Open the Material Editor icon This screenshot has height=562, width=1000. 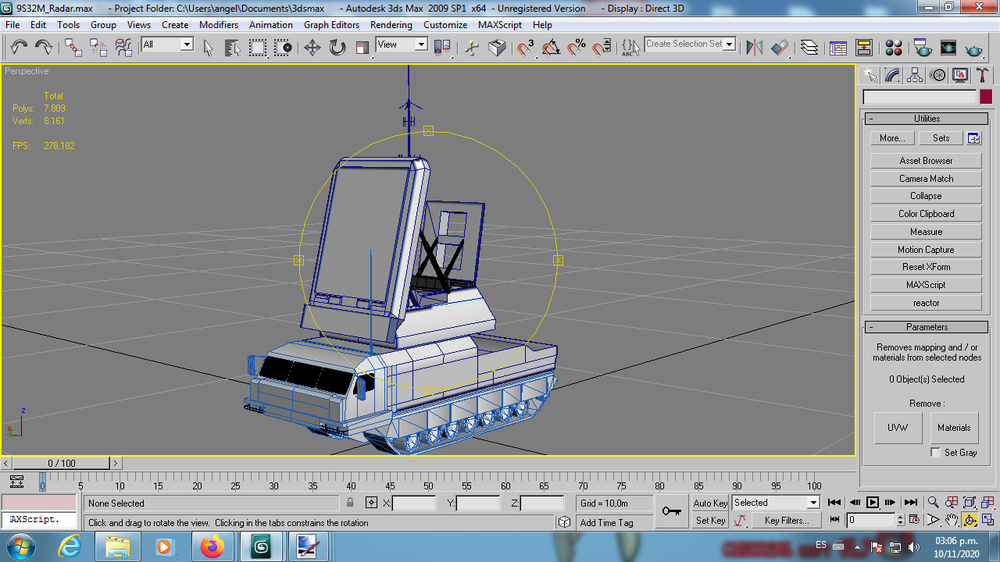(x=893, y=48)
